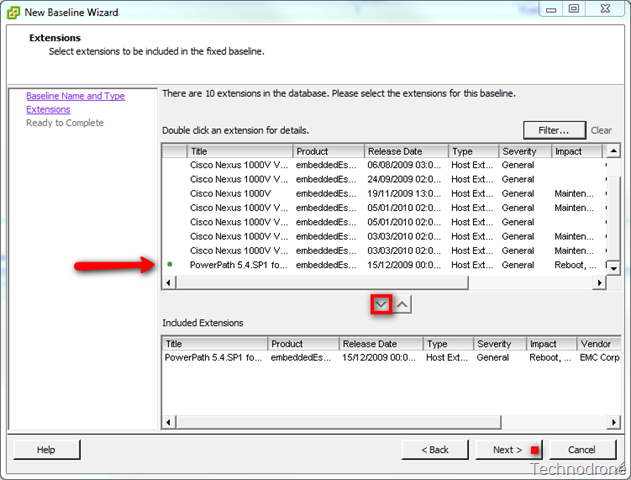Select PowerPath 5.4.SP1 in Included Extensions

[391, 358]
